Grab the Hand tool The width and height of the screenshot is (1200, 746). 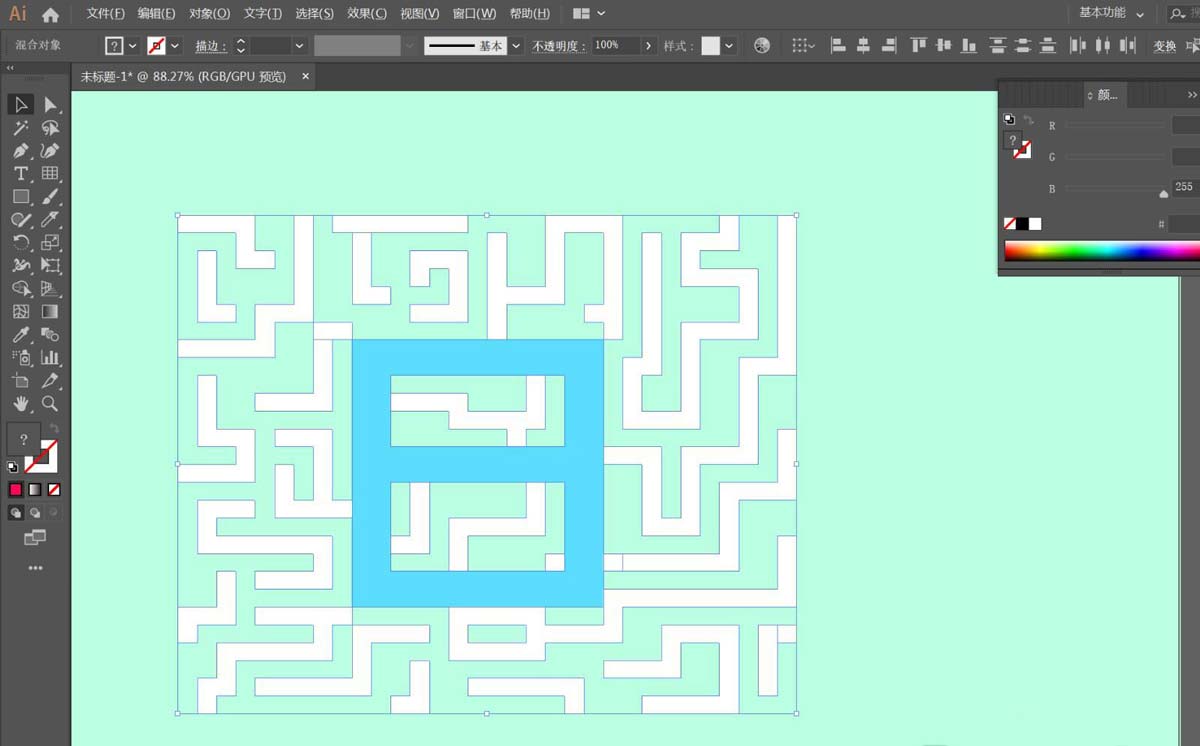(21, 404)
